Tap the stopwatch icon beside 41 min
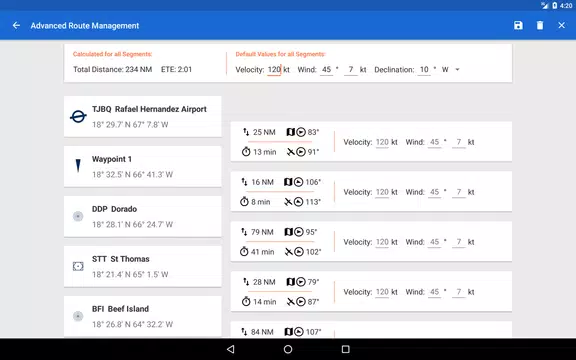 click(x=244, y=252)
